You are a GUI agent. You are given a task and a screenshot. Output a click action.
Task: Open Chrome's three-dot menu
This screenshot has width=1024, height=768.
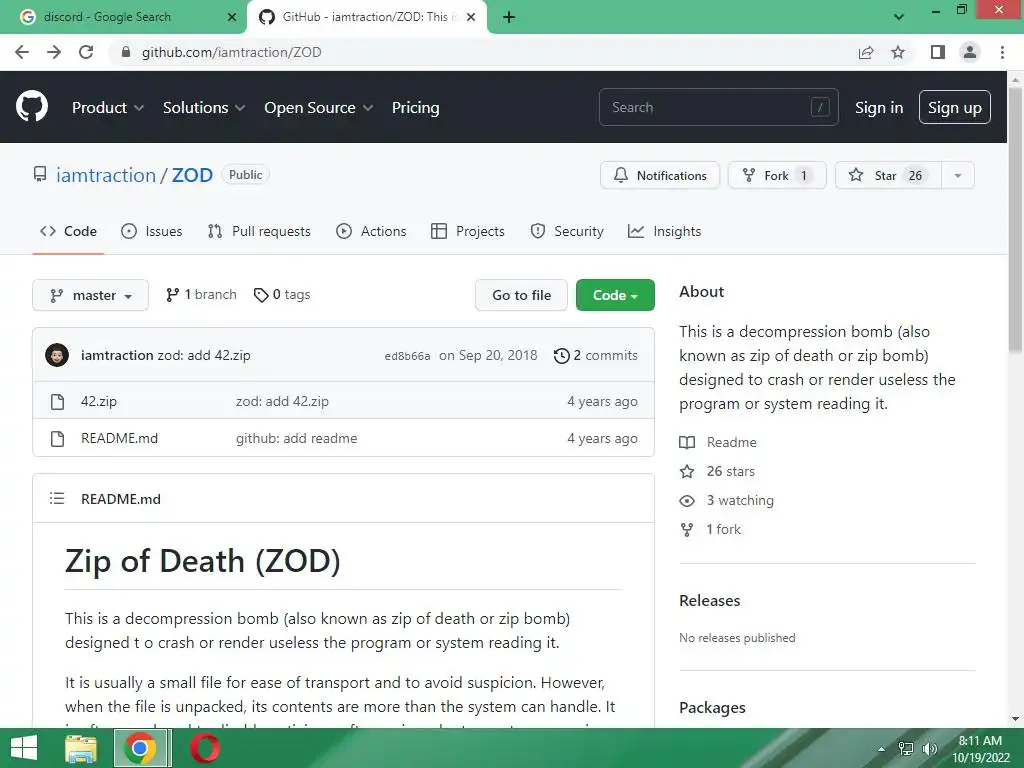click(x=1002, y=52)
